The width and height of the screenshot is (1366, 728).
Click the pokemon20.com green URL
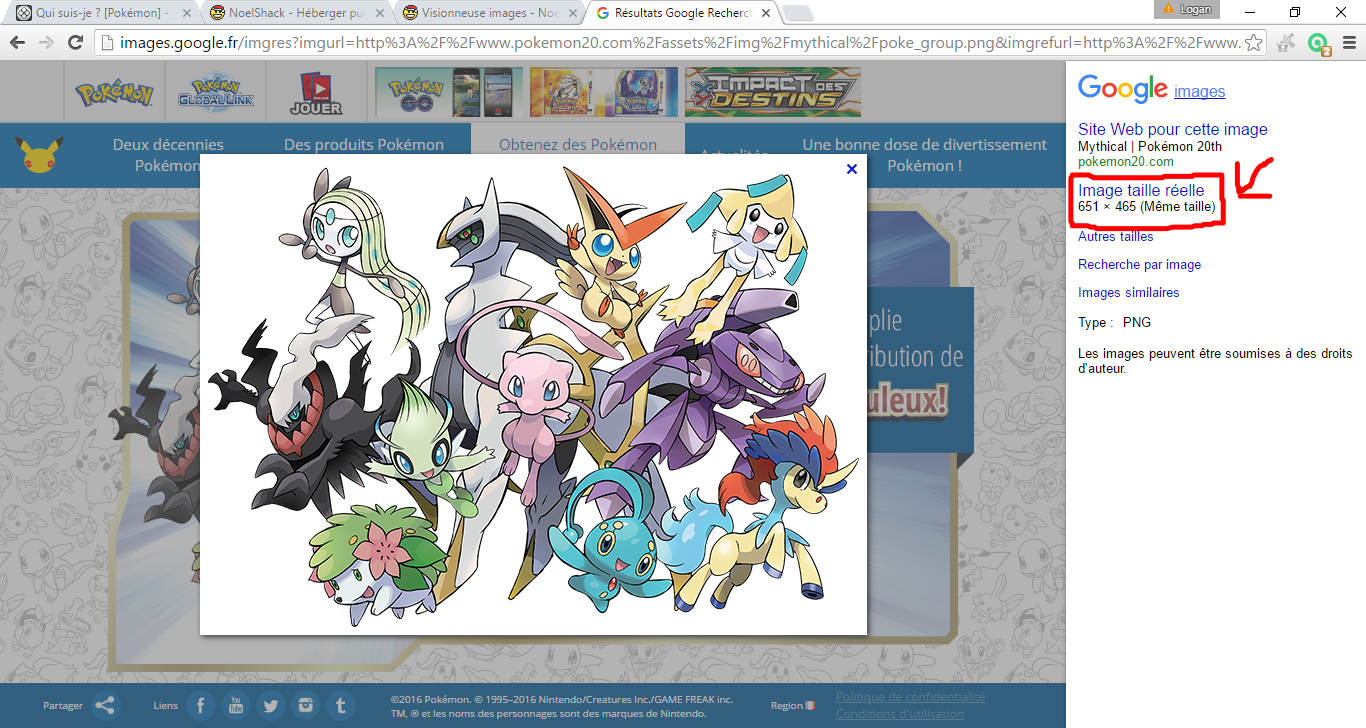[x=1125, y=161]
